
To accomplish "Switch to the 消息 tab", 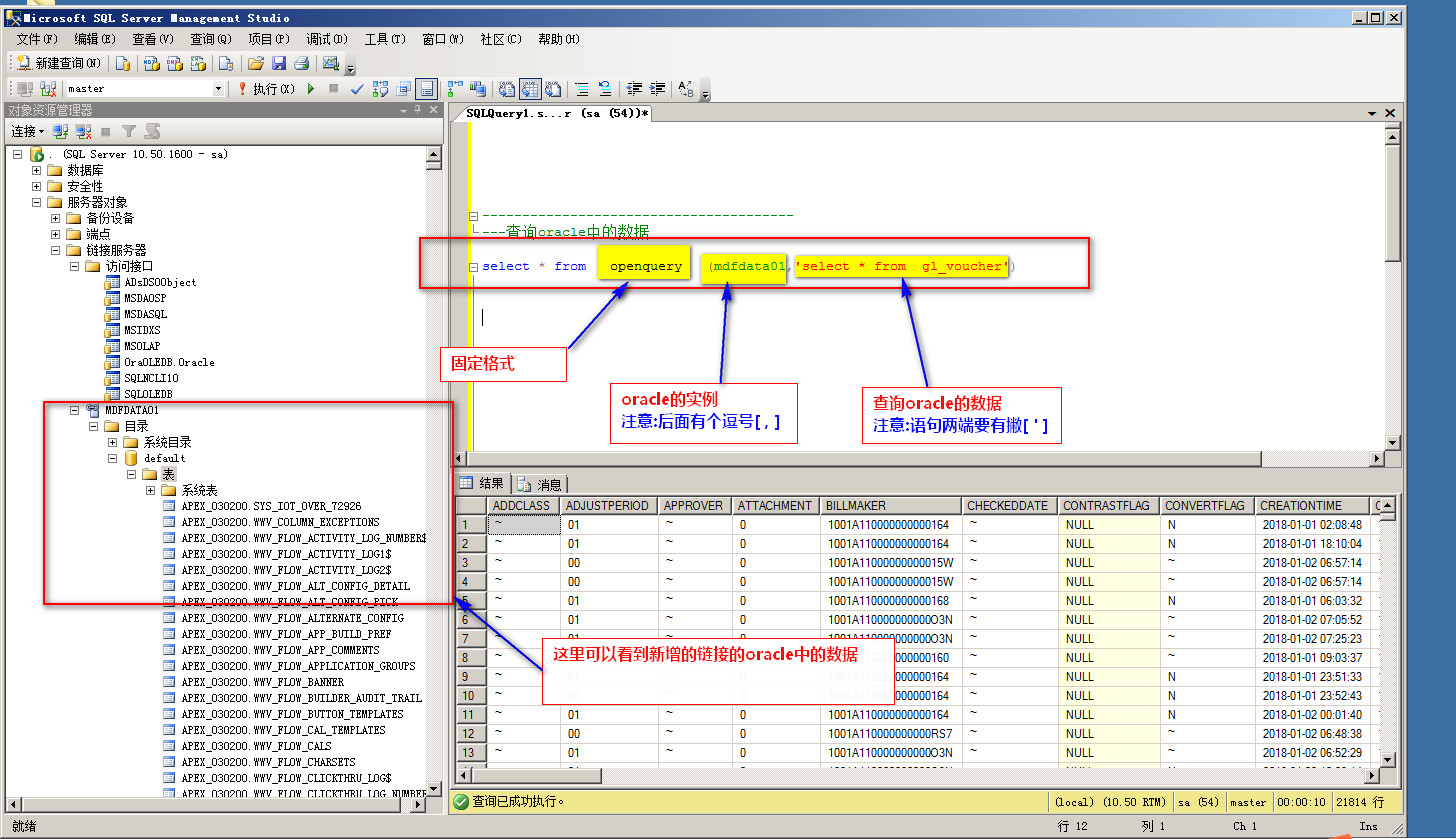I will [540, 484].
